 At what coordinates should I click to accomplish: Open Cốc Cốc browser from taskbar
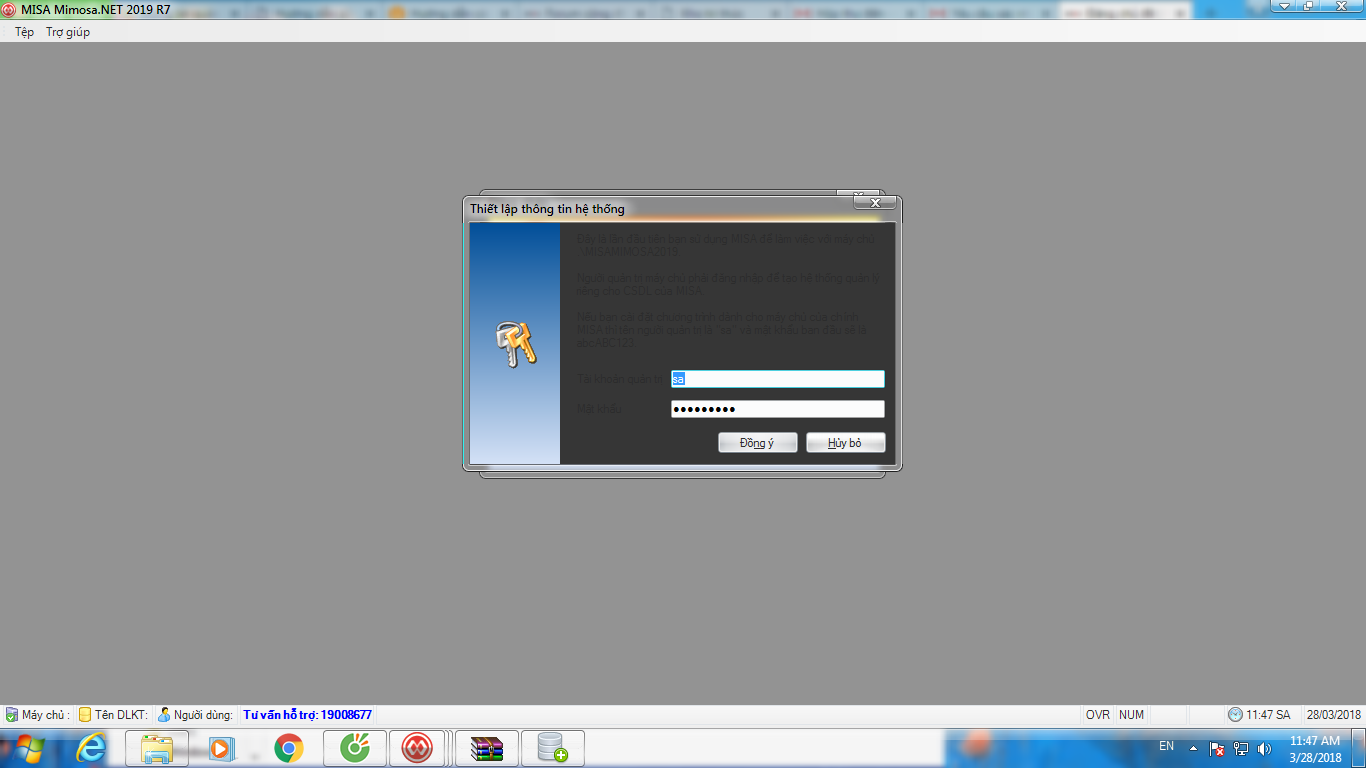(x=355, y=748)
